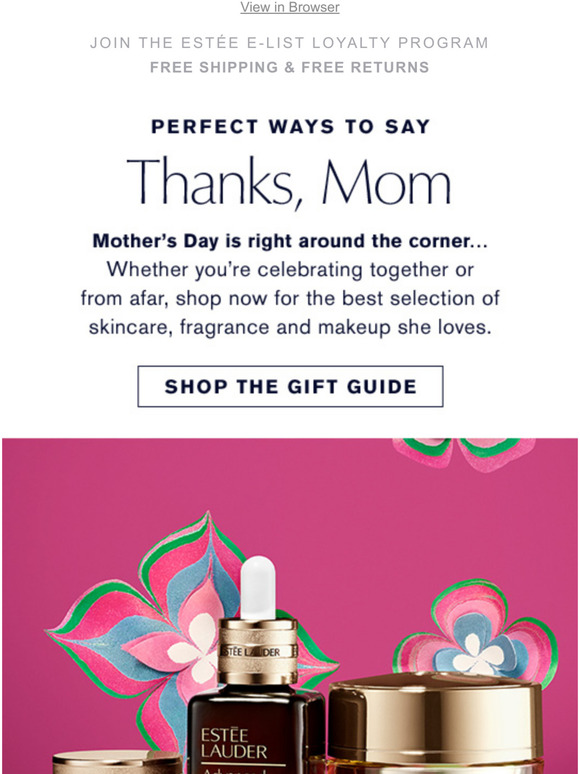Click the Thanks, Mom headline
The height and width of the screenshot is (774, 580).
tap(290, 182)
